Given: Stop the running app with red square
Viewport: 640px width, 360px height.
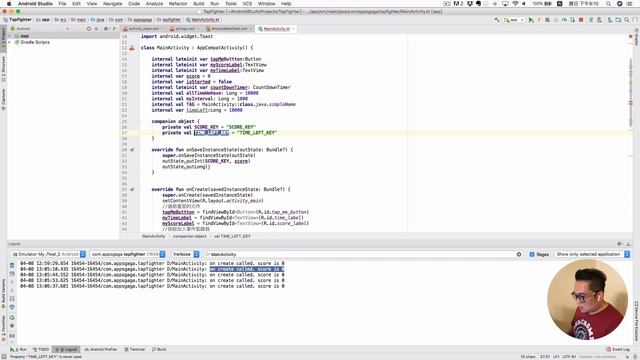Looking at the screenshot, I should [581, 20].
